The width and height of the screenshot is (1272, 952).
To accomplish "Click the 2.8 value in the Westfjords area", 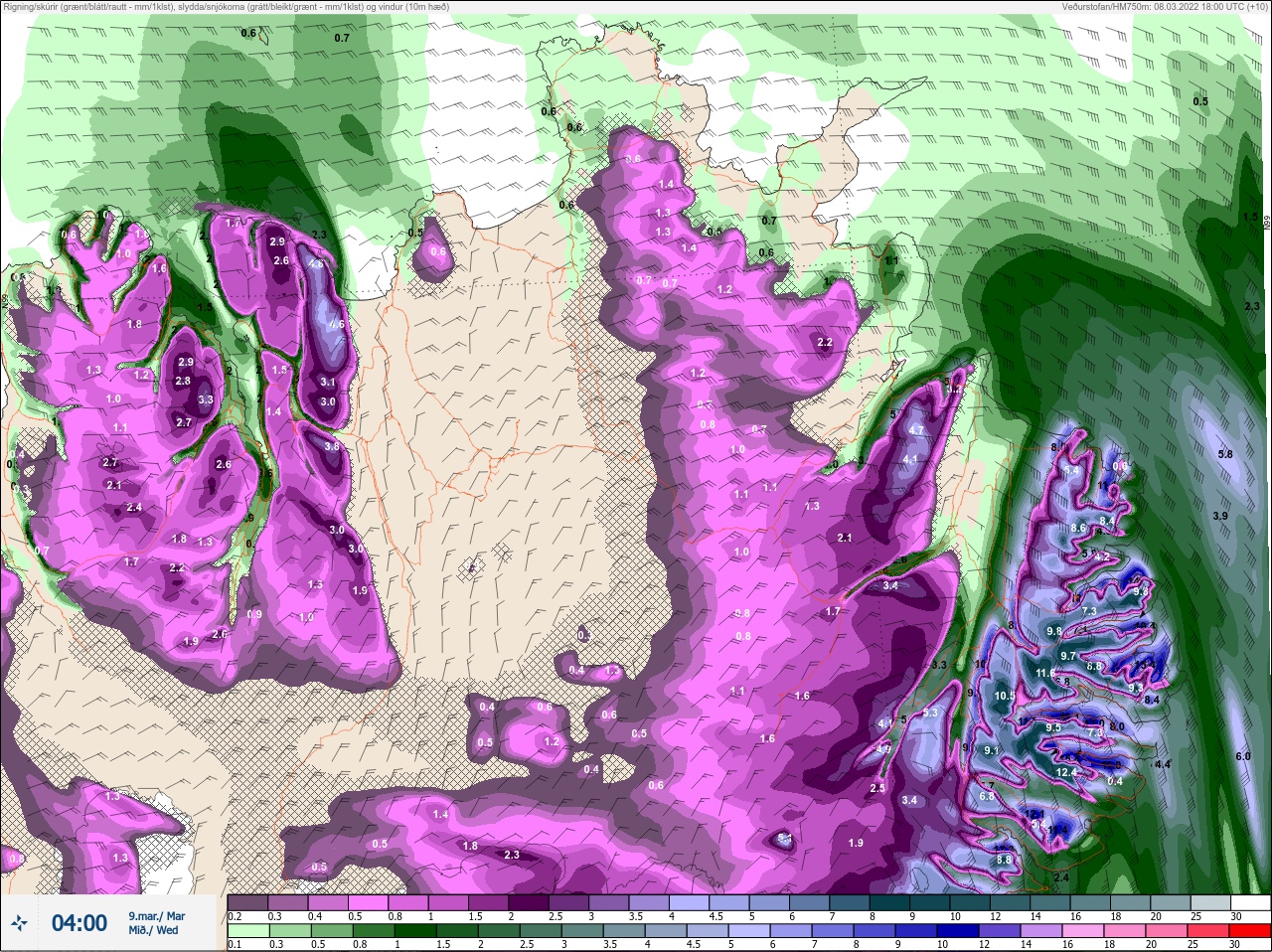I will coord(183,381).
